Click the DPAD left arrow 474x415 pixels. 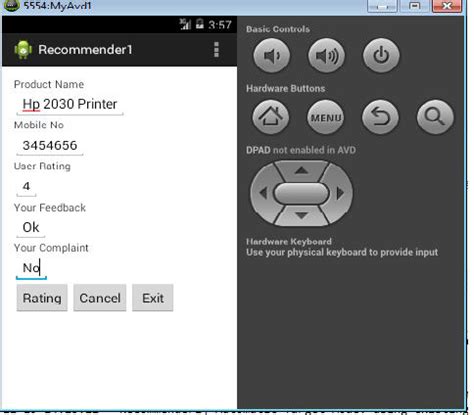tap(263, 193)
